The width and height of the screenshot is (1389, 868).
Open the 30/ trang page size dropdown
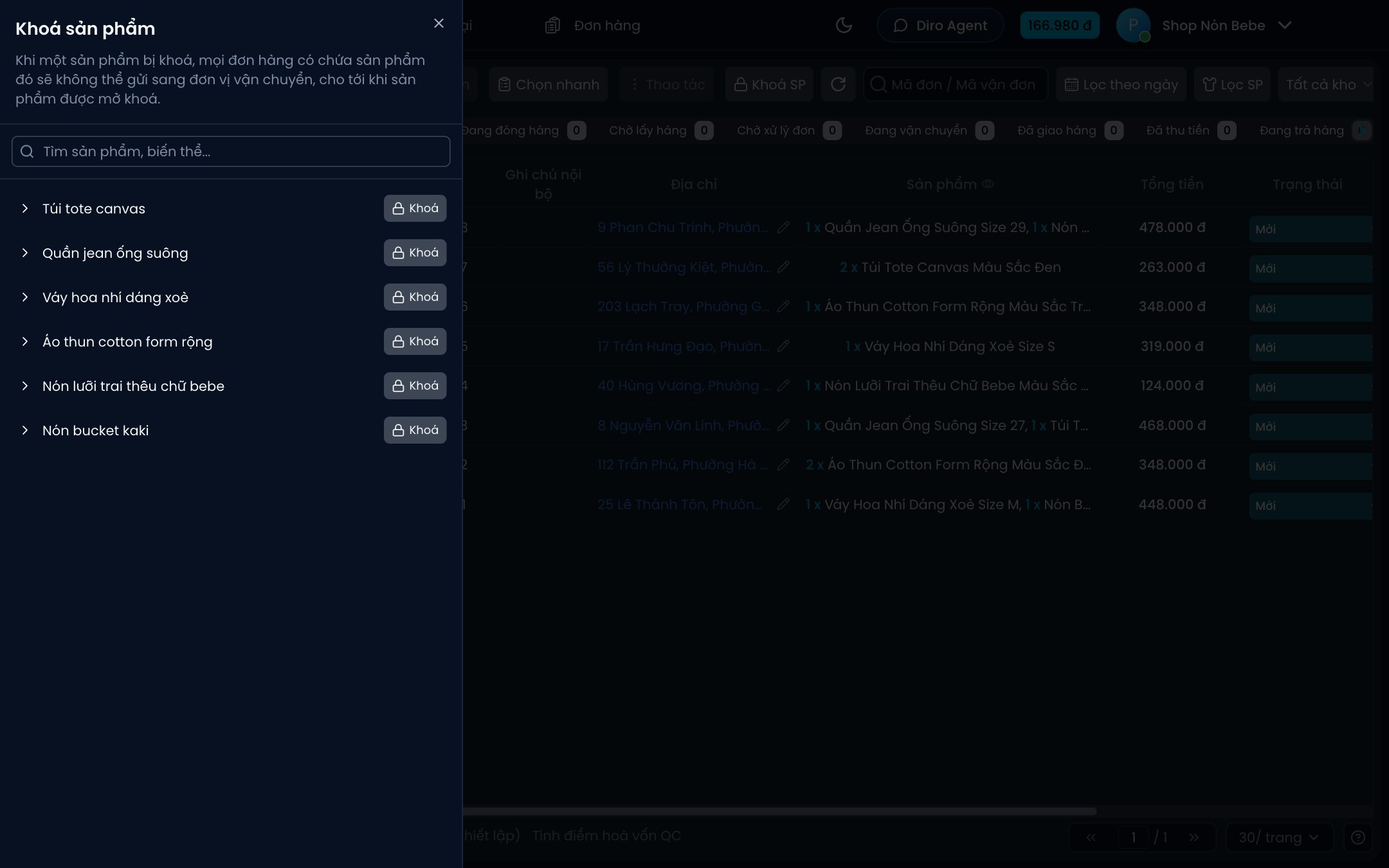pos(1279,837)
